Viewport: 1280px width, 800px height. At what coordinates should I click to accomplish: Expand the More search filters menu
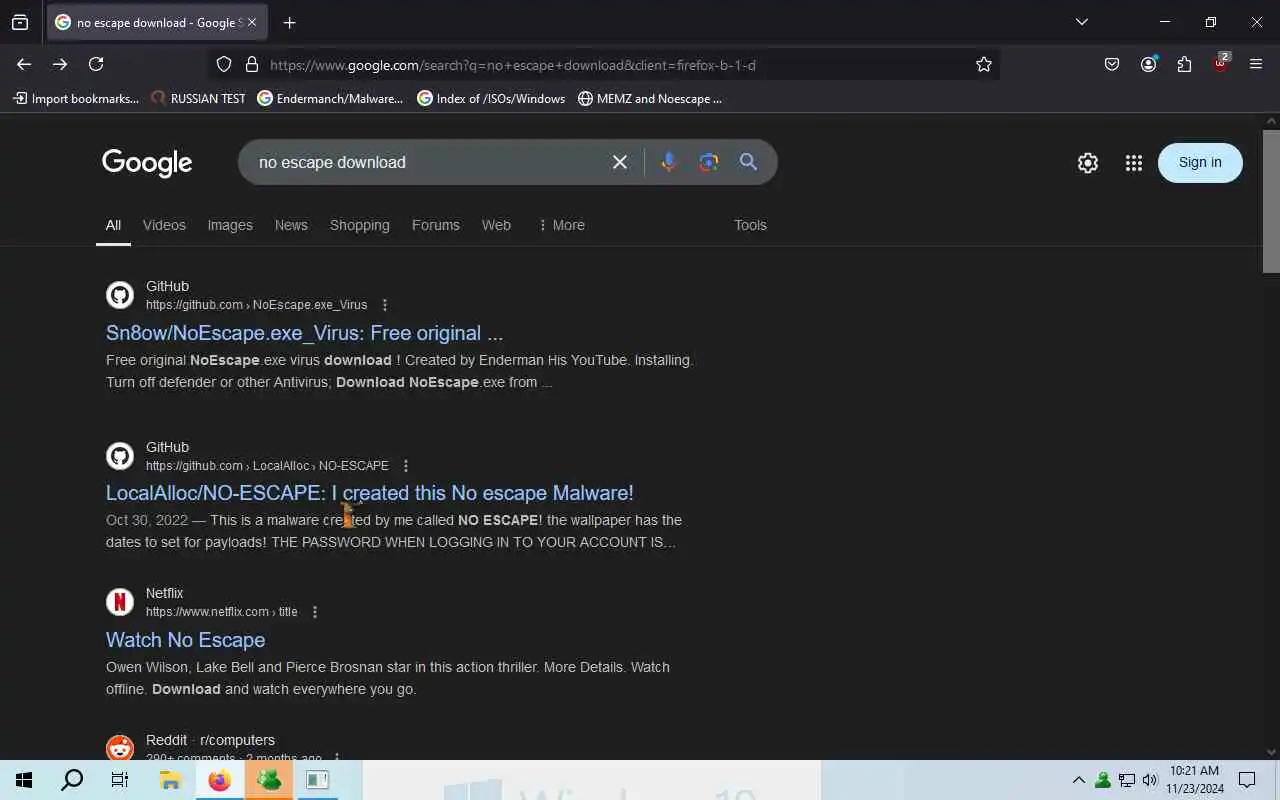[x=561, y=225]
